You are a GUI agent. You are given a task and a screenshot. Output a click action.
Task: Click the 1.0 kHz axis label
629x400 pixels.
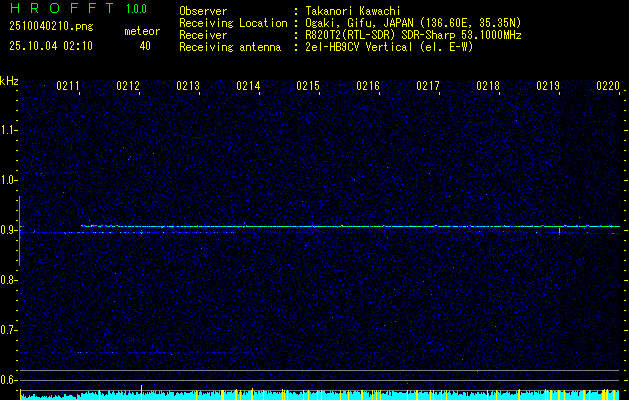click(8, 180)
